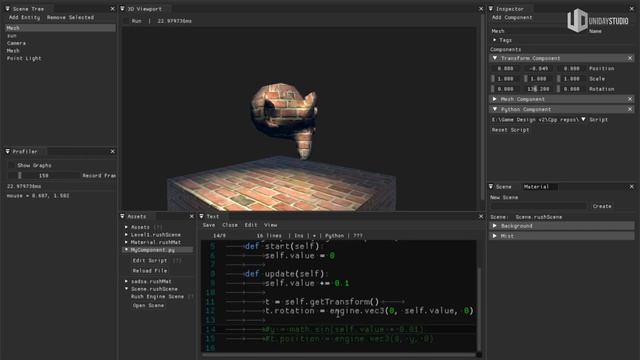Click the Position Y value -0.049
This screenshot has width=640, height=360.
point(538,69)
